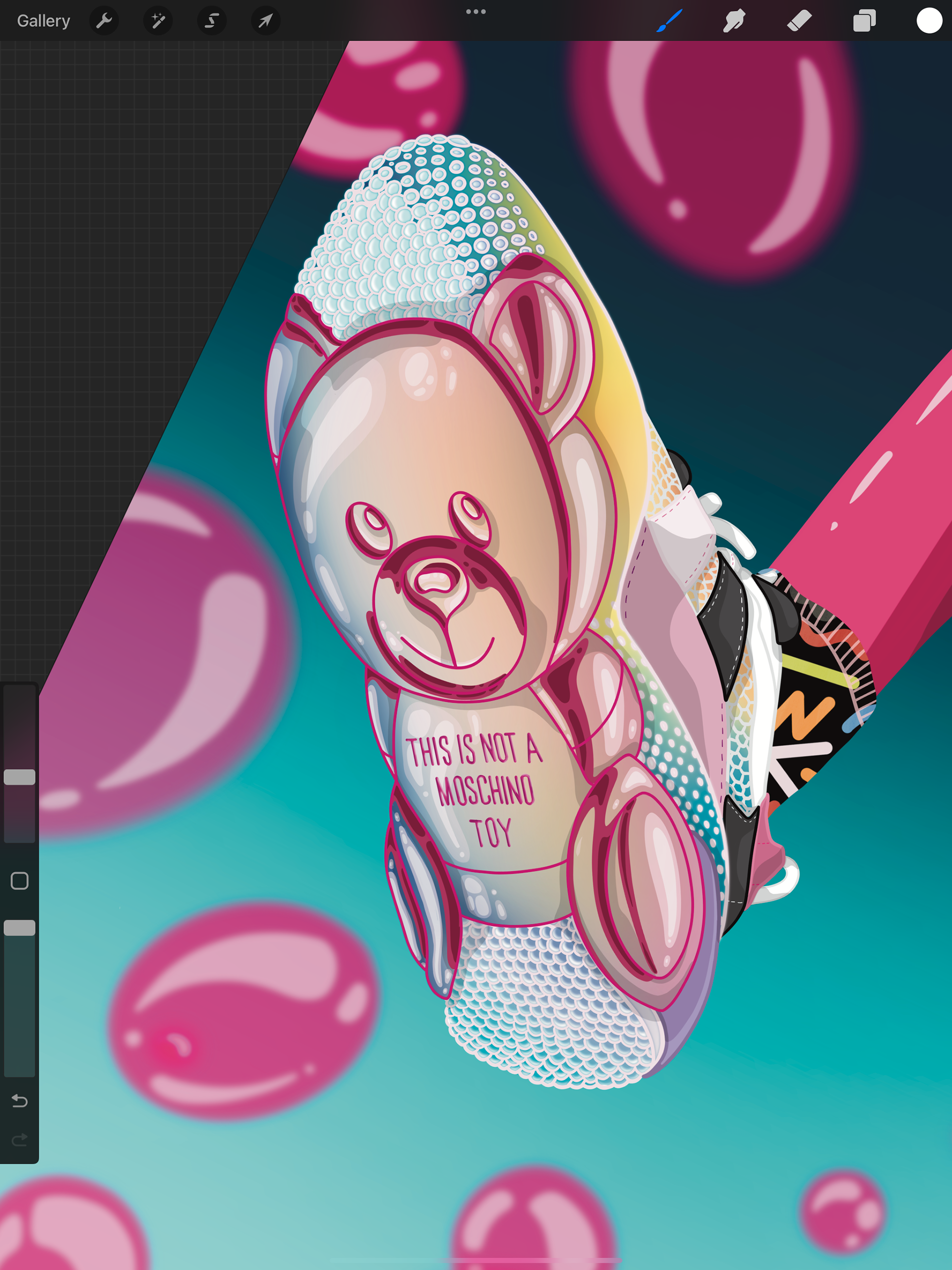
Task: Select the Smudge finger tool
Action: [734, 21]
